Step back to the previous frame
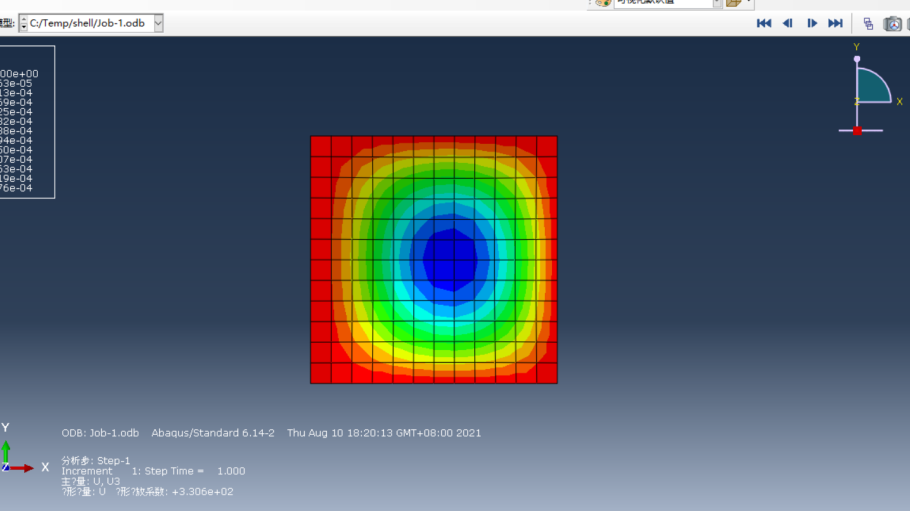 click(787, 23)
